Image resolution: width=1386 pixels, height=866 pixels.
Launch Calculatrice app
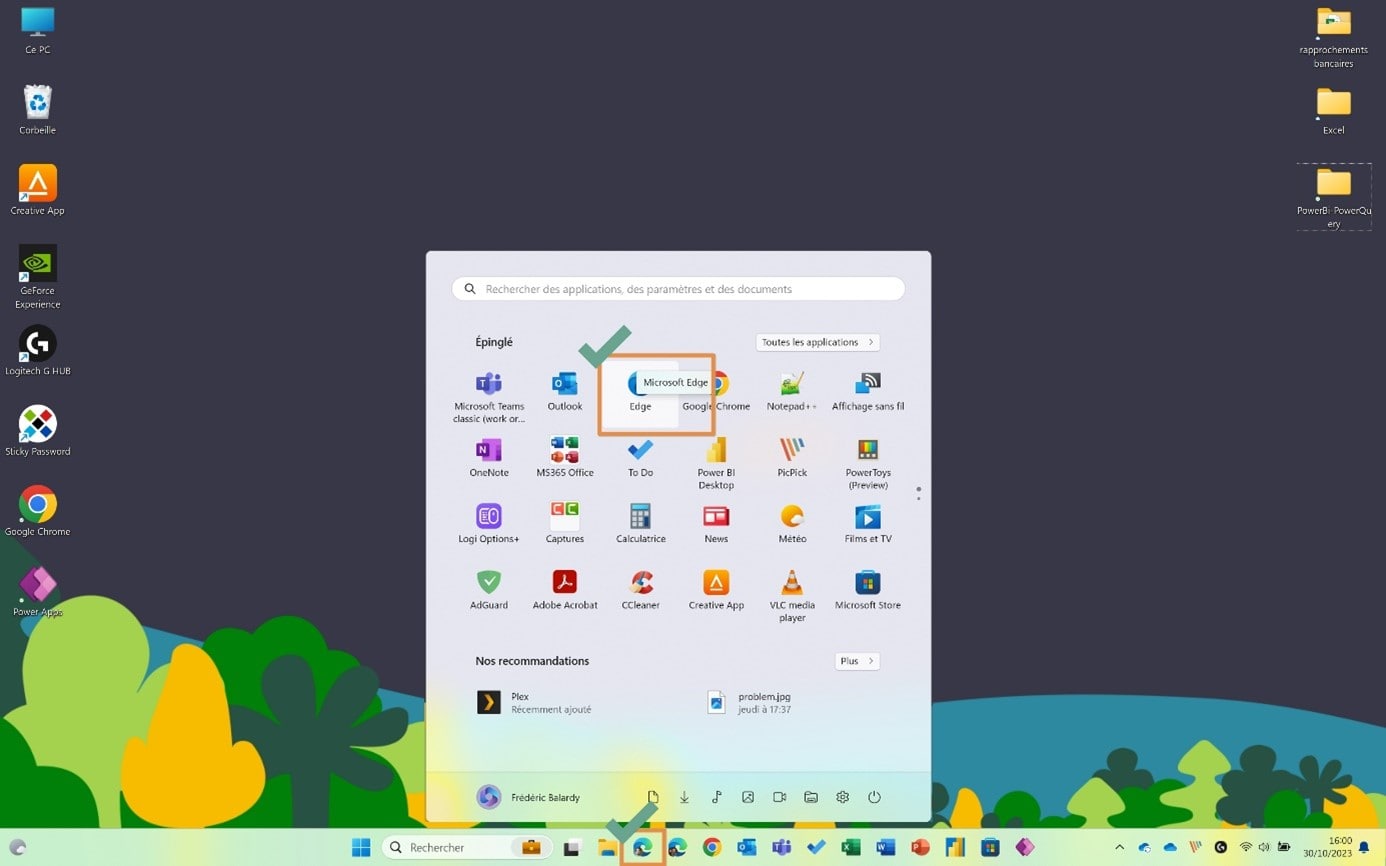pyautogui.click(x=640, y=524)
